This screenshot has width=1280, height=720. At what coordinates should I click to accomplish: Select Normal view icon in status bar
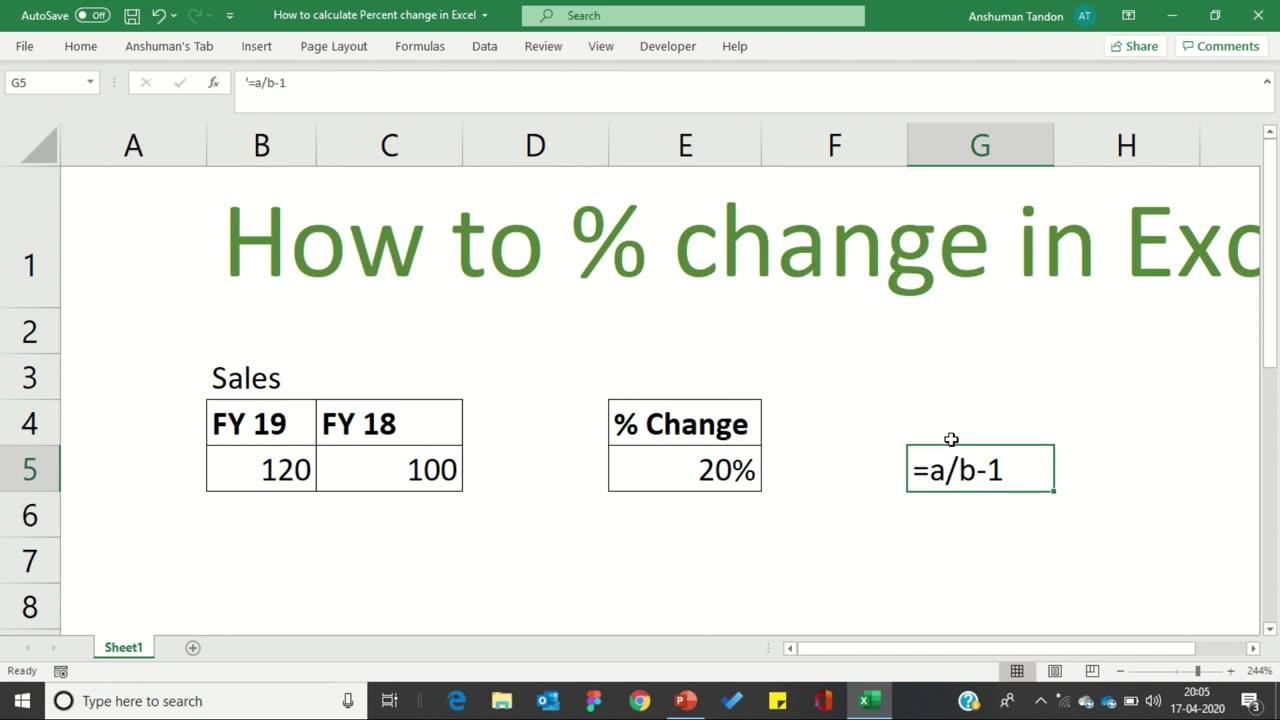(x=1018, y=670)
